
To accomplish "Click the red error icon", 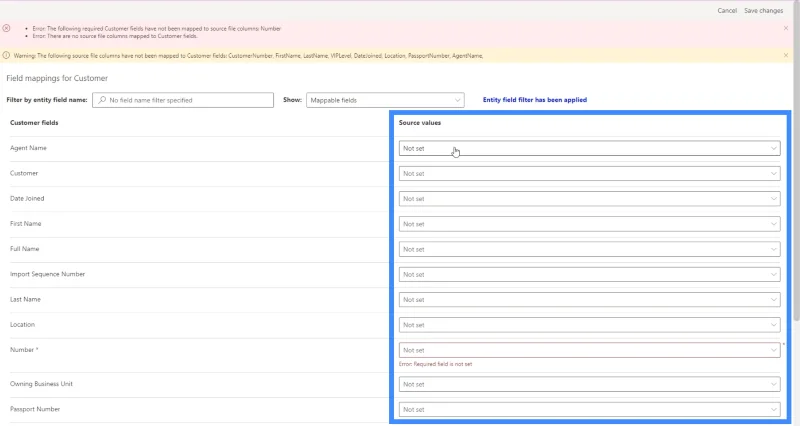I will pos(6,29).
